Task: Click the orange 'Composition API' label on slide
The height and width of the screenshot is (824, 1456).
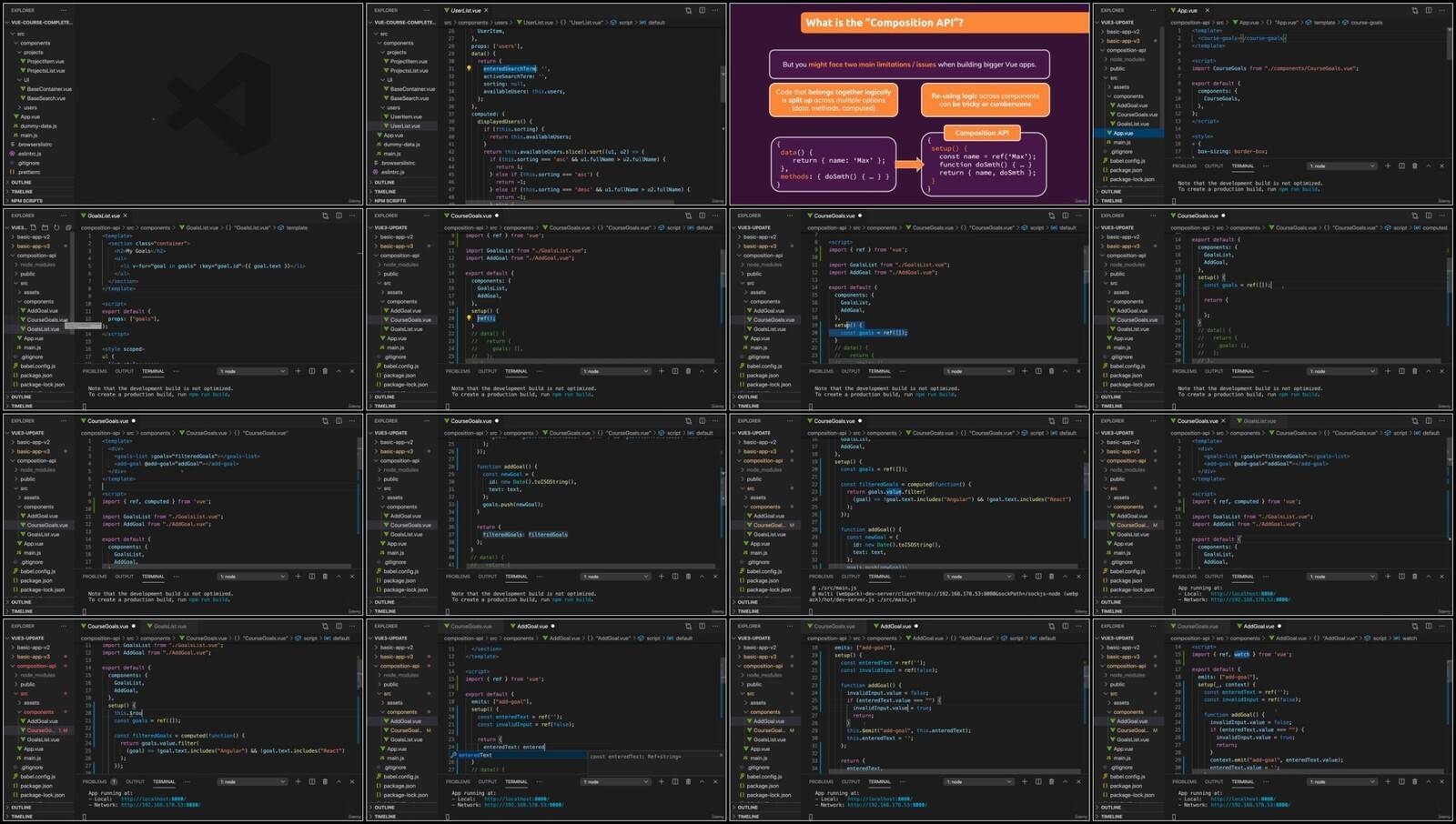Action: [981, 133]
